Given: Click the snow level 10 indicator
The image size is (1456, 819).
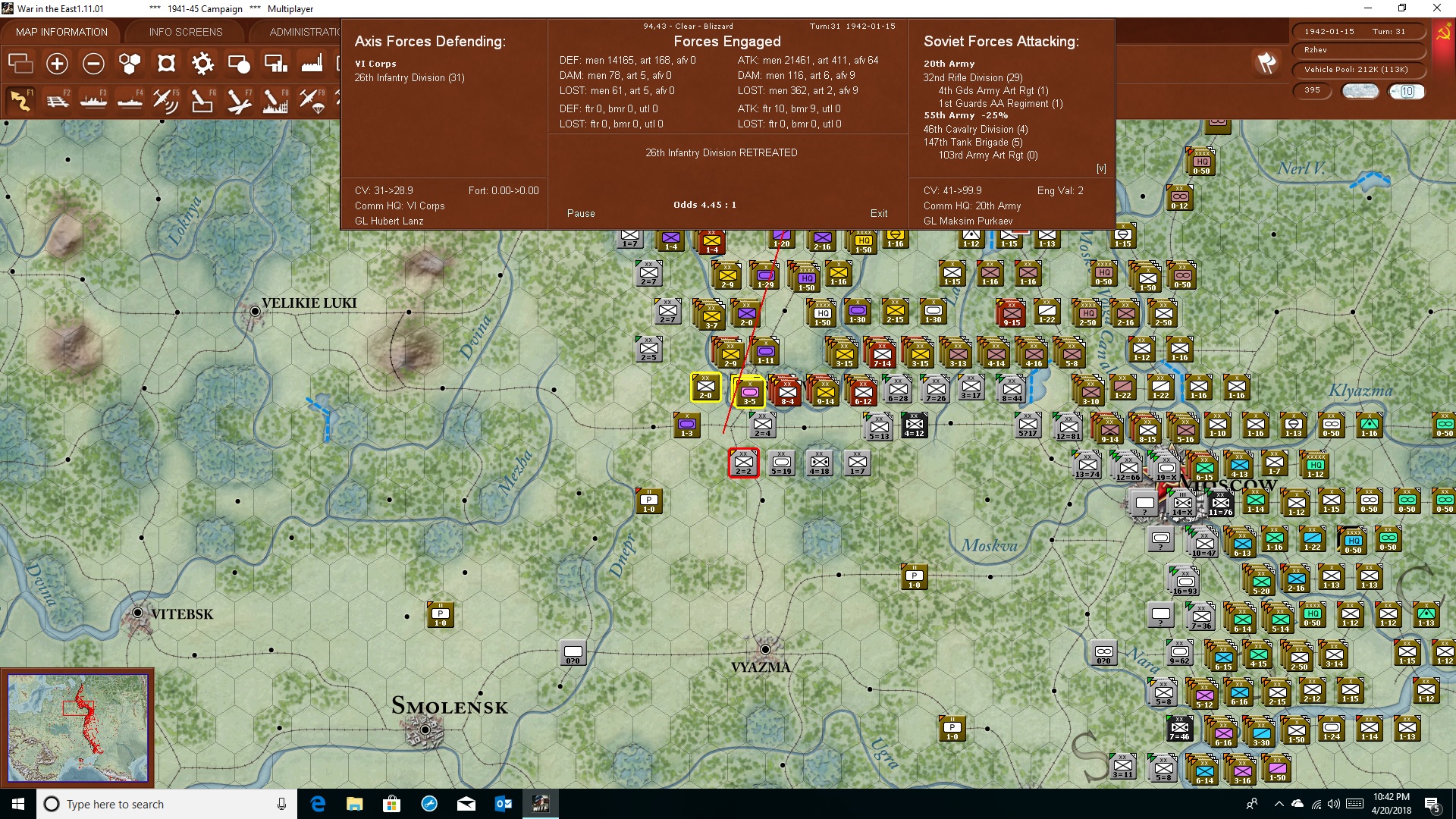Looking at the screenshot, I should point(1407,91).
